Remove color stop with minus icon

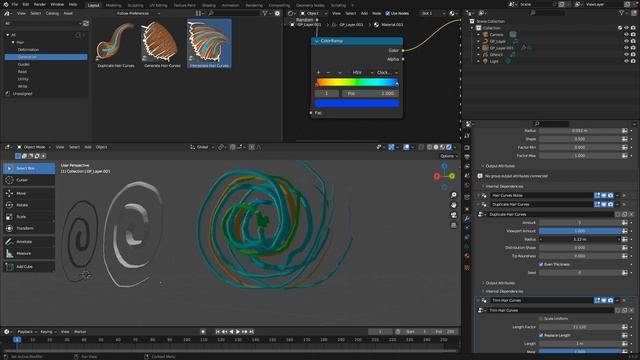[x=329, y=72]
